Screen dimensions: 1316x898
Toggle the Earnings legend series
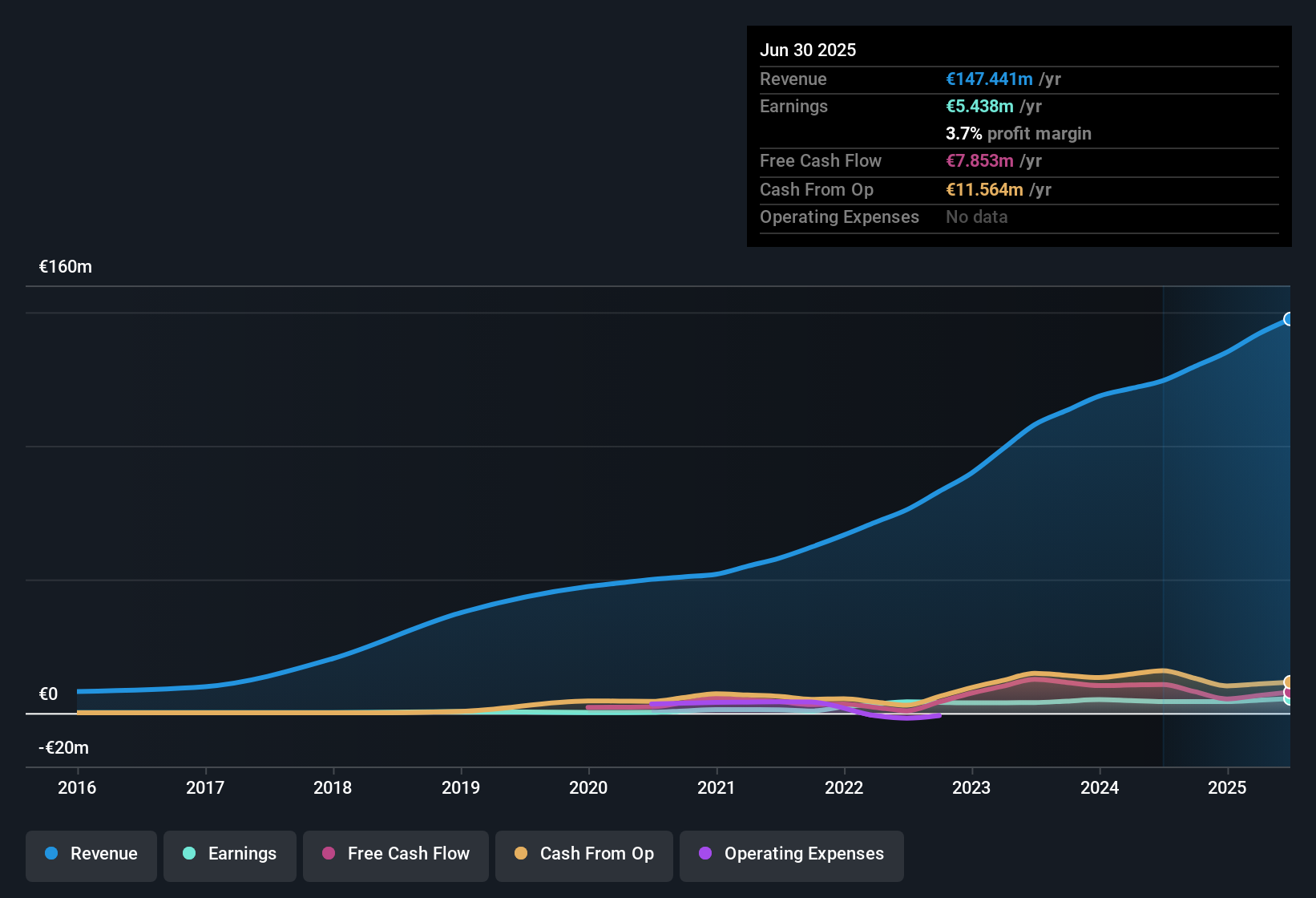230,854
